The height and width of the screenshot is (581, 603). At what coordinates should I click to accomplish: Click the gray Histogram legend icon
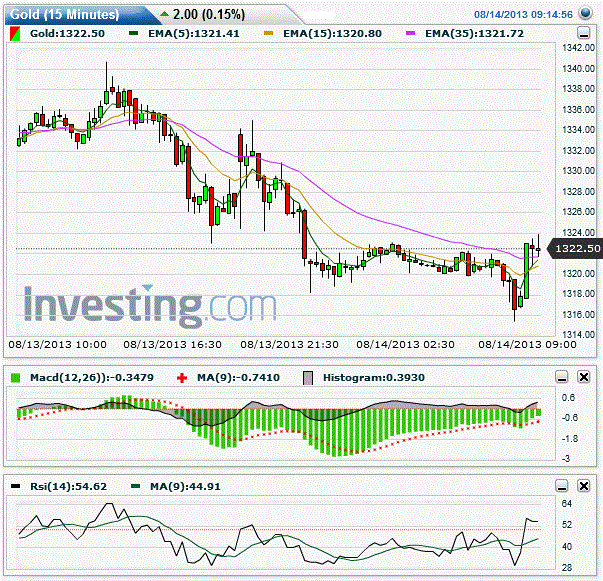308,378
